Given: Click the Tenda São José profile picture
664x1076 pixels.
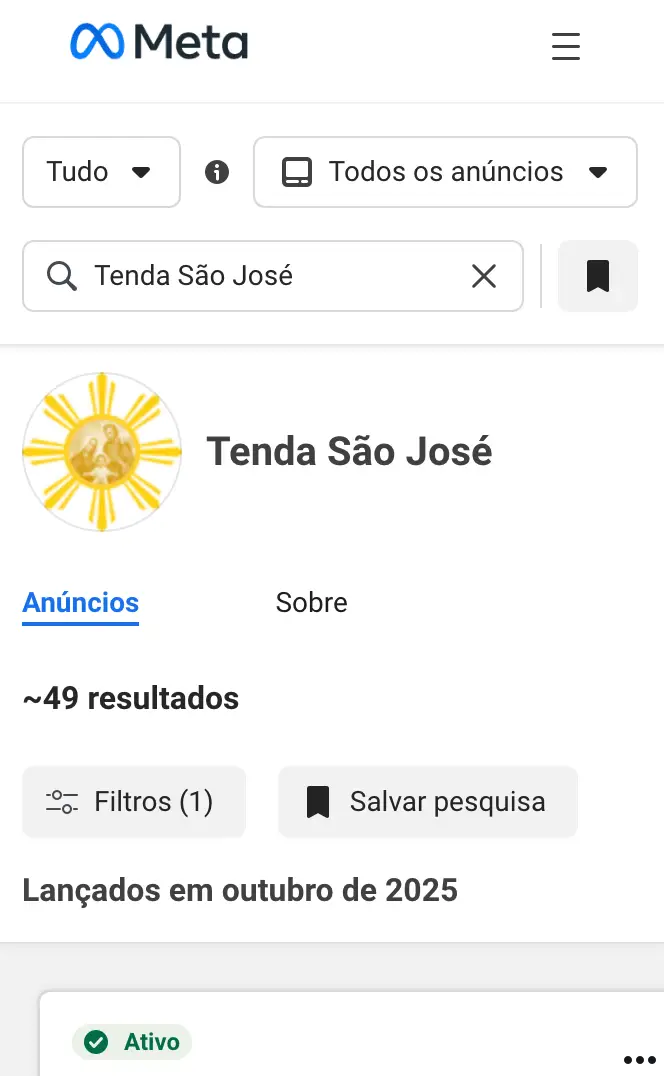Looking at the screenshot, I should pyautogui.click(x=102, y=452).
